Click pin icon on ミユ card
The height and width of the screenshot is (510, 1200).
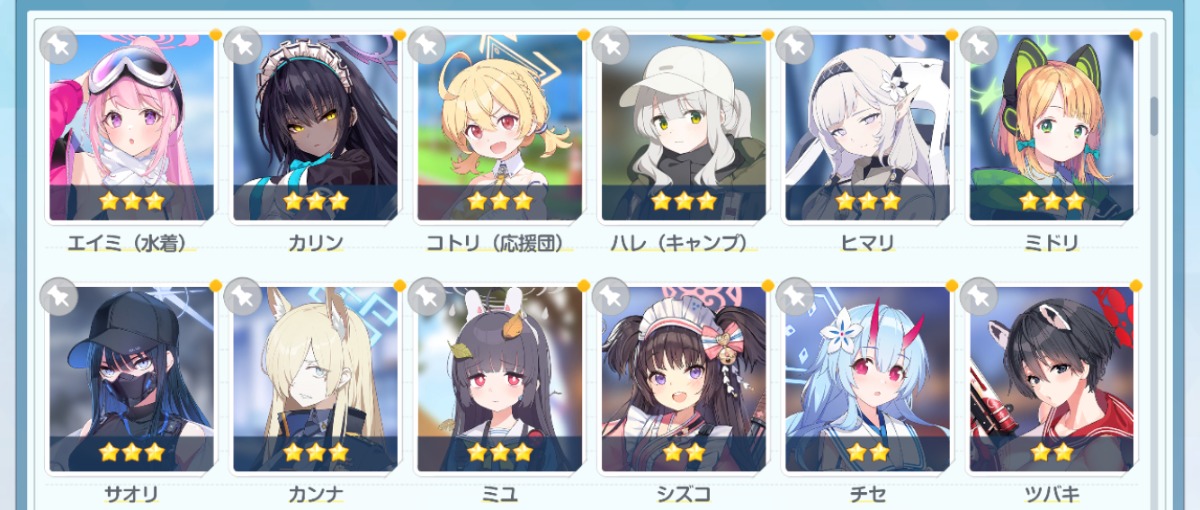pos(427,296)
